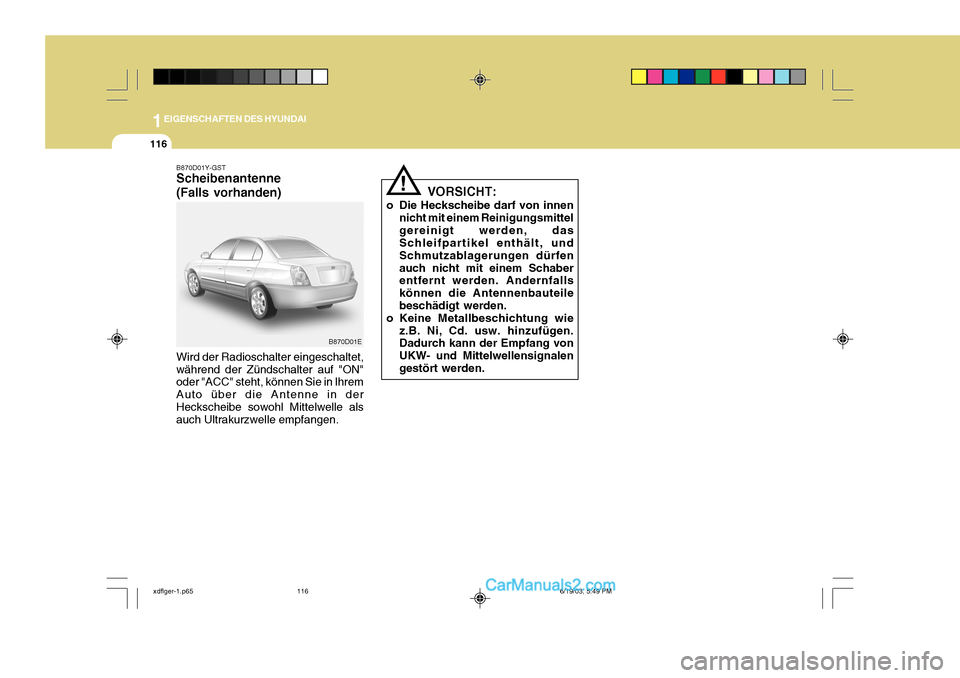Click the "VORSICHT:" caution title
Image resolution: width=960 pixels, height=678 pixels.
[462, 192]
